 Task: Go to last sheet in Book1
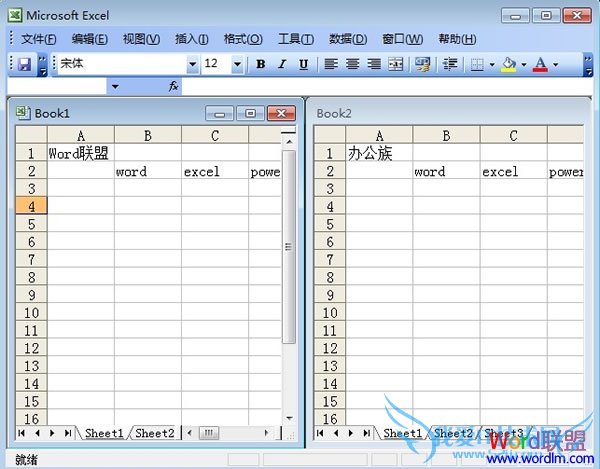coord(68,433)
